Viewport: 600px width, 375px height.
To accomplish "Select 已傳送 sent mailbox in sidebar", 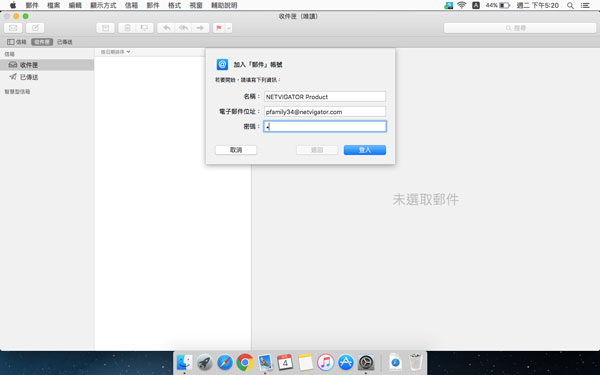I will pyautogui.click(x=47, y=77).
